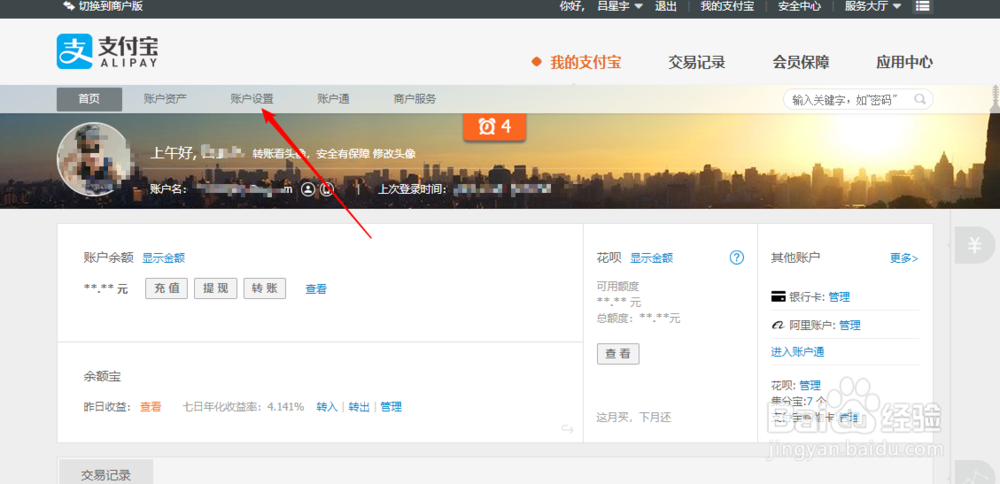This screenshot has height=484, width=1000.
Task: Click 管理 next to 阿里账户
Action: click(849, 325)
